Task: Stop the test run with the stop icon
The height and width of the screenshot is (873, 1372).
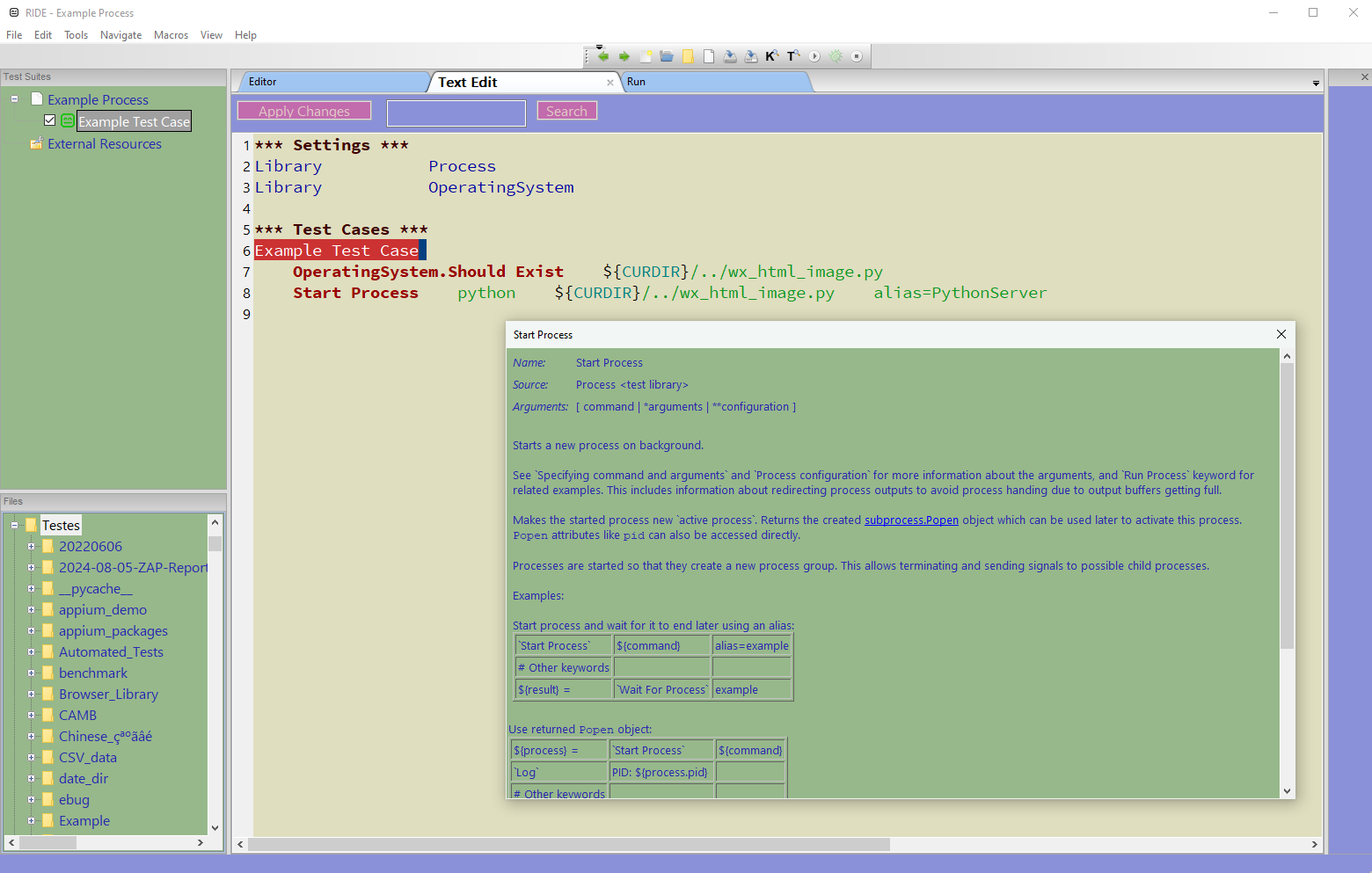Action: [857, 56]
